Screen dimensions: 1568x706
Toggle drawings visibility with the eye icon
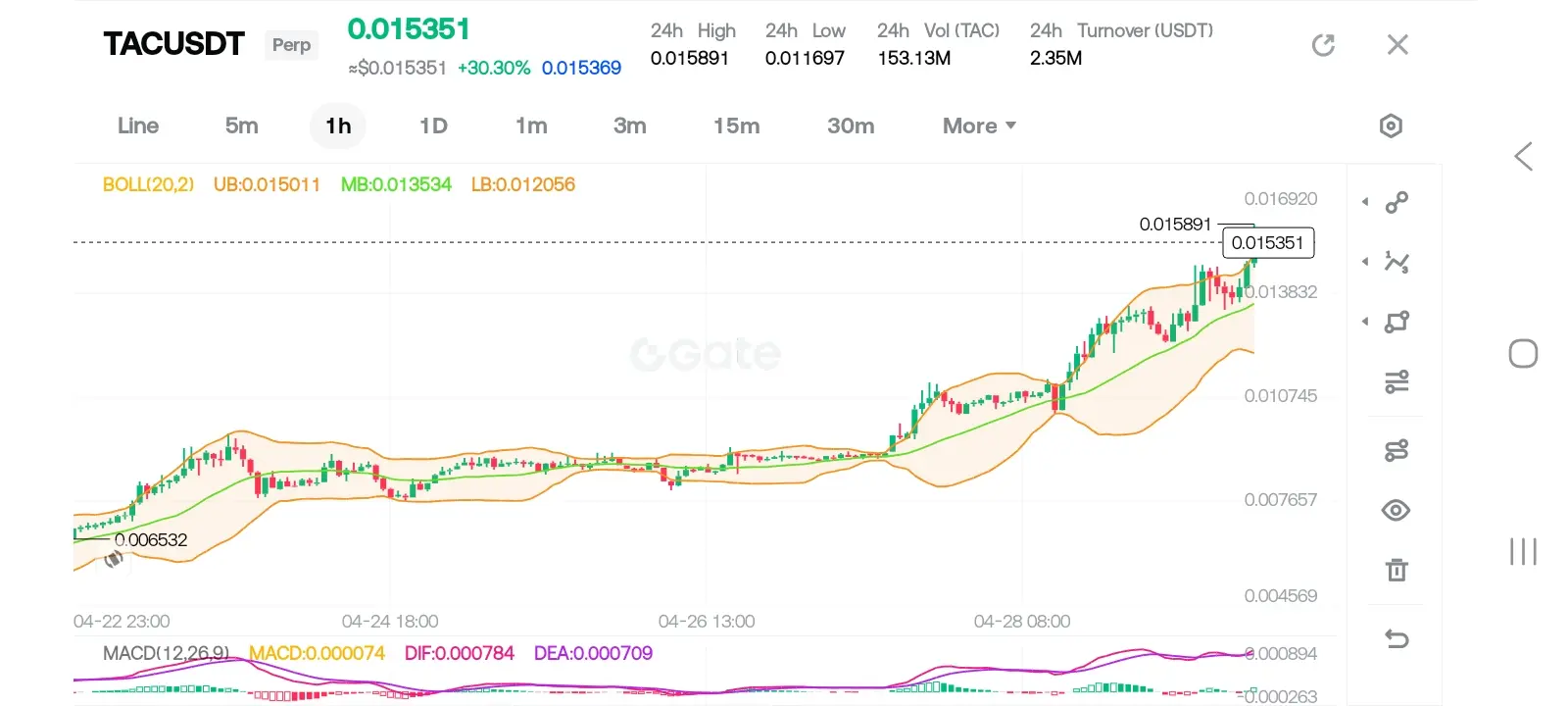[x=1396, y=510]
